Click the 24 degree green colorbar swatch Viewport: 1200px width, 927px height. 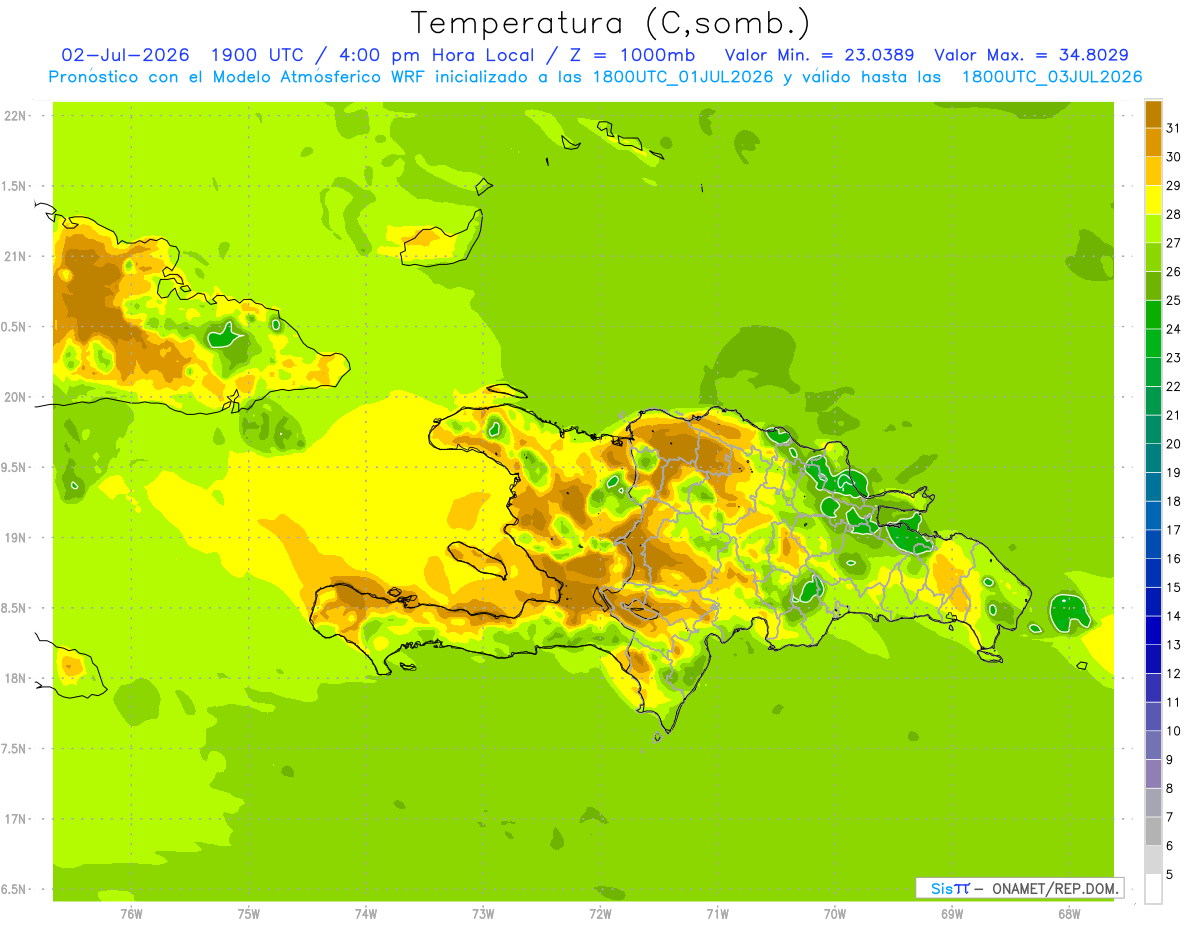1153,315
